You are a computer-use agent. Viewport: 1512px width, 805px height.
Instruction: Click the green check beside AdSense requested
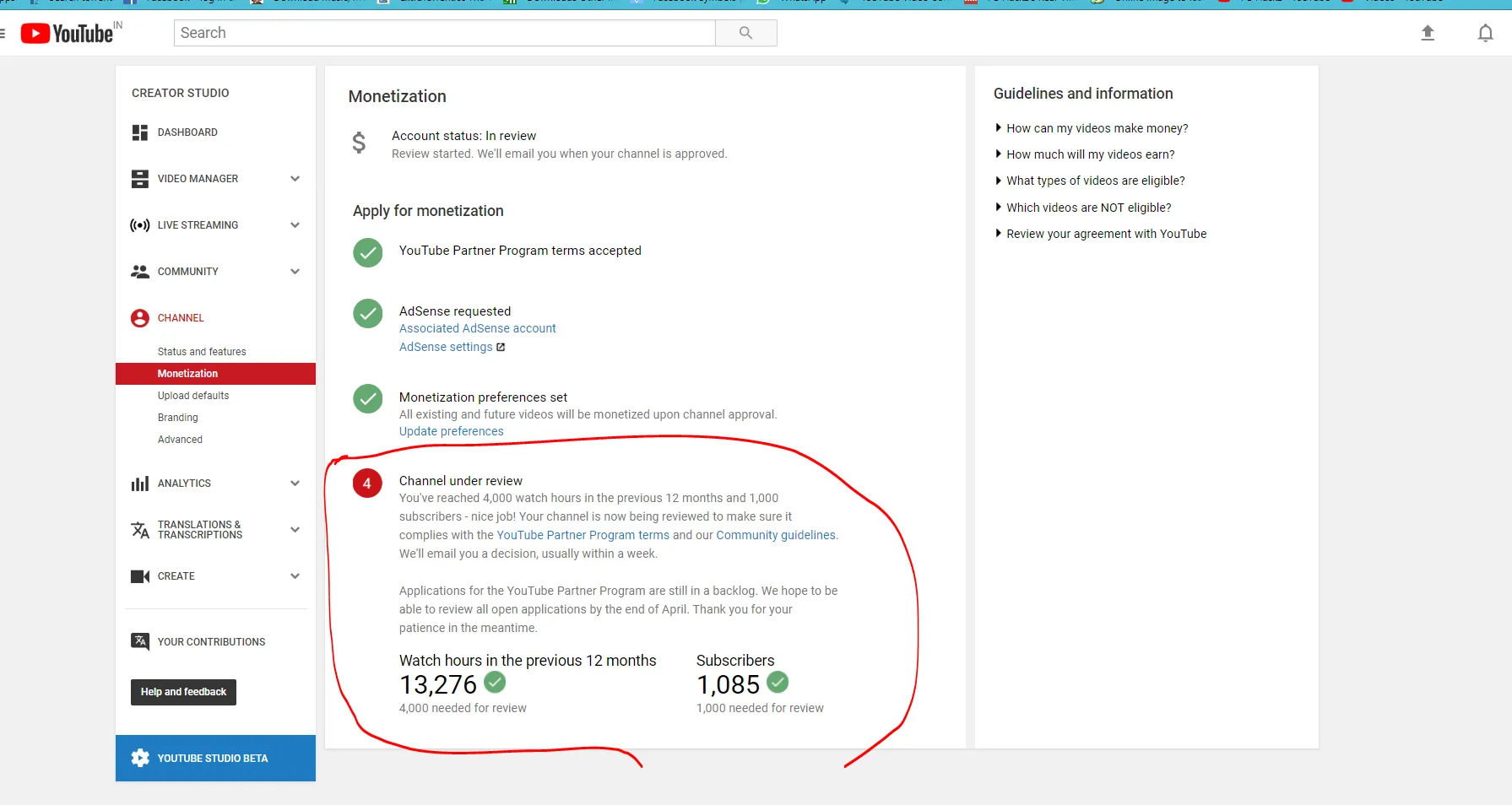[x=367, y=313]
